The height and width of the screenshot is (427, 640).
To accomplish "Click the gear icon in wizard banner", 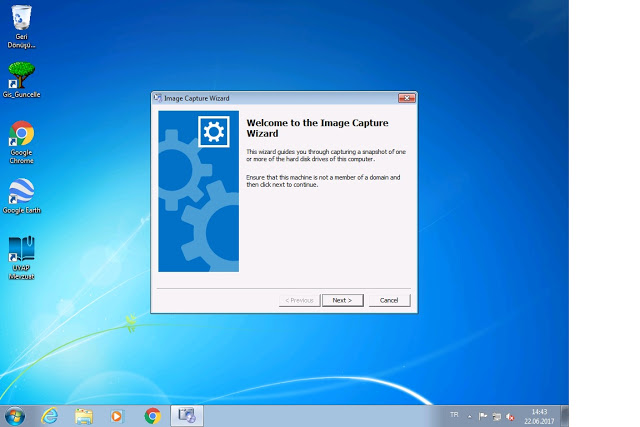I will pyautogui.click(x=214, y=132).
